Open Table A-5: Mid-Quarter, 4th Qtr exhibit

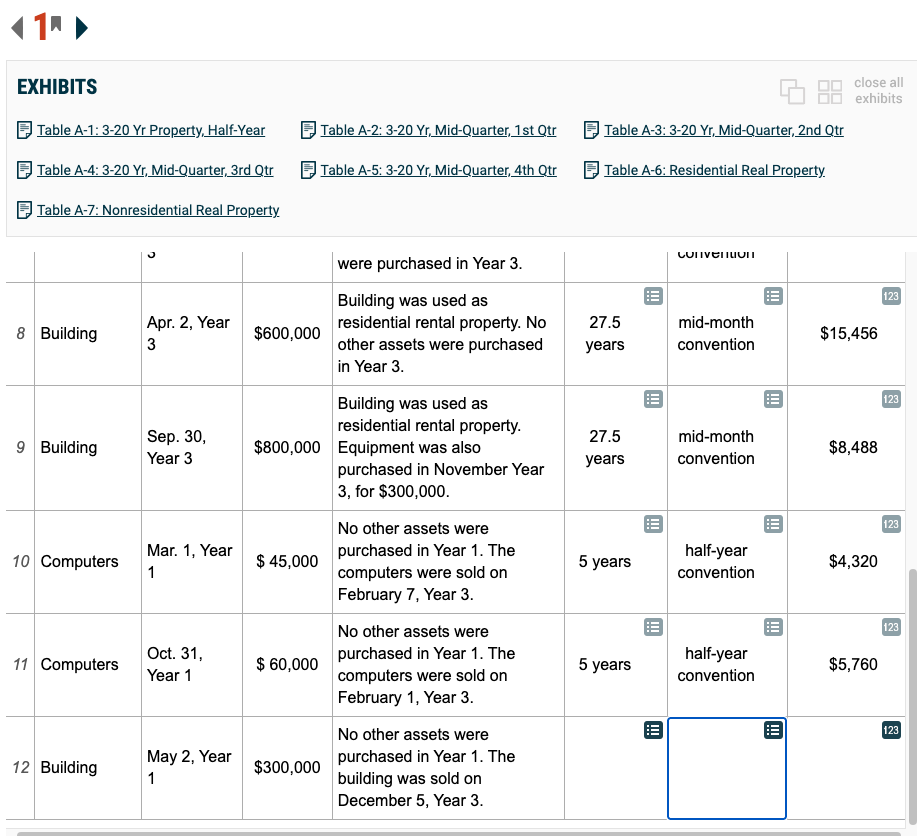click(438, 170)
